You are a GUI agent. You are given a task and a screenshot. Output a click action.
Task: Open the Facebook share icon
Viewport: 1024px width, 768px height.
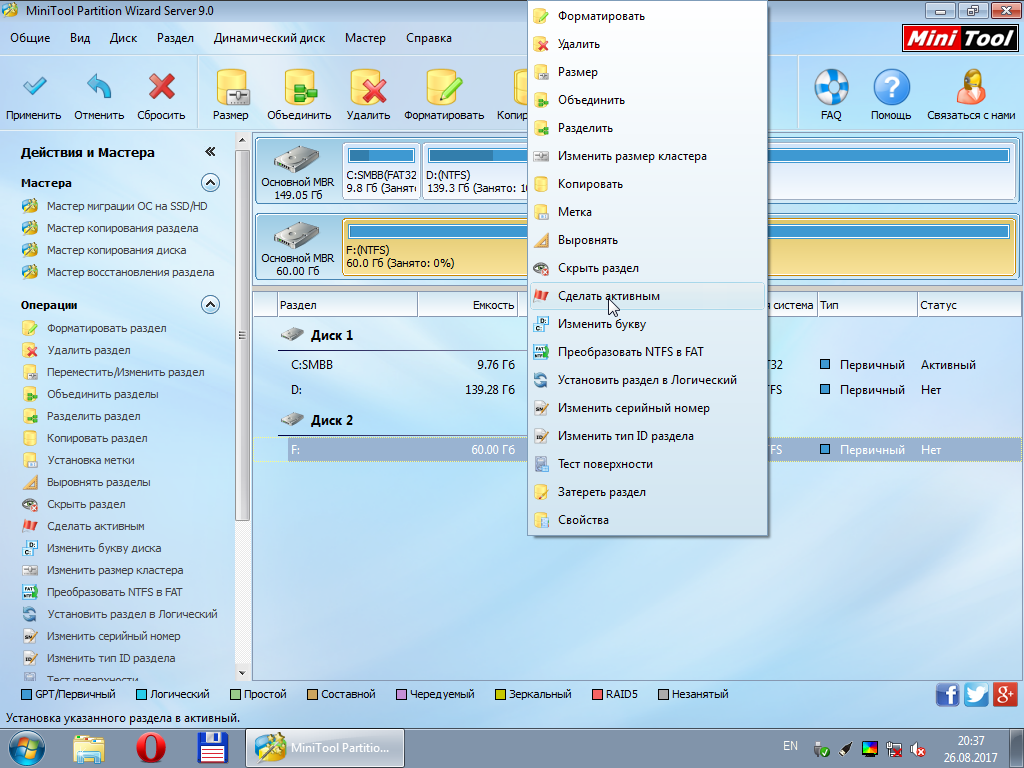pyautogui.click(x=947, y=694)
